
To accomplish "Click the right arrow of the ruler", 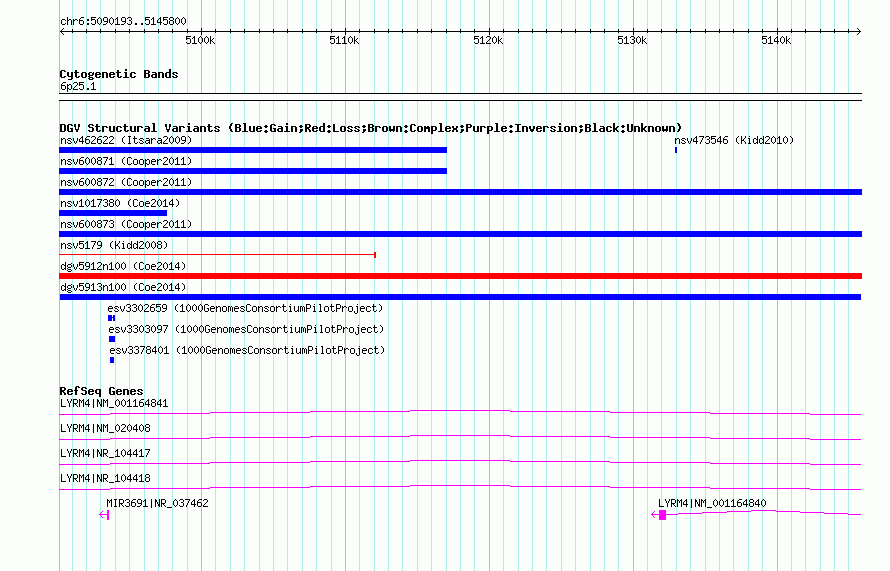I will (858, 32).
